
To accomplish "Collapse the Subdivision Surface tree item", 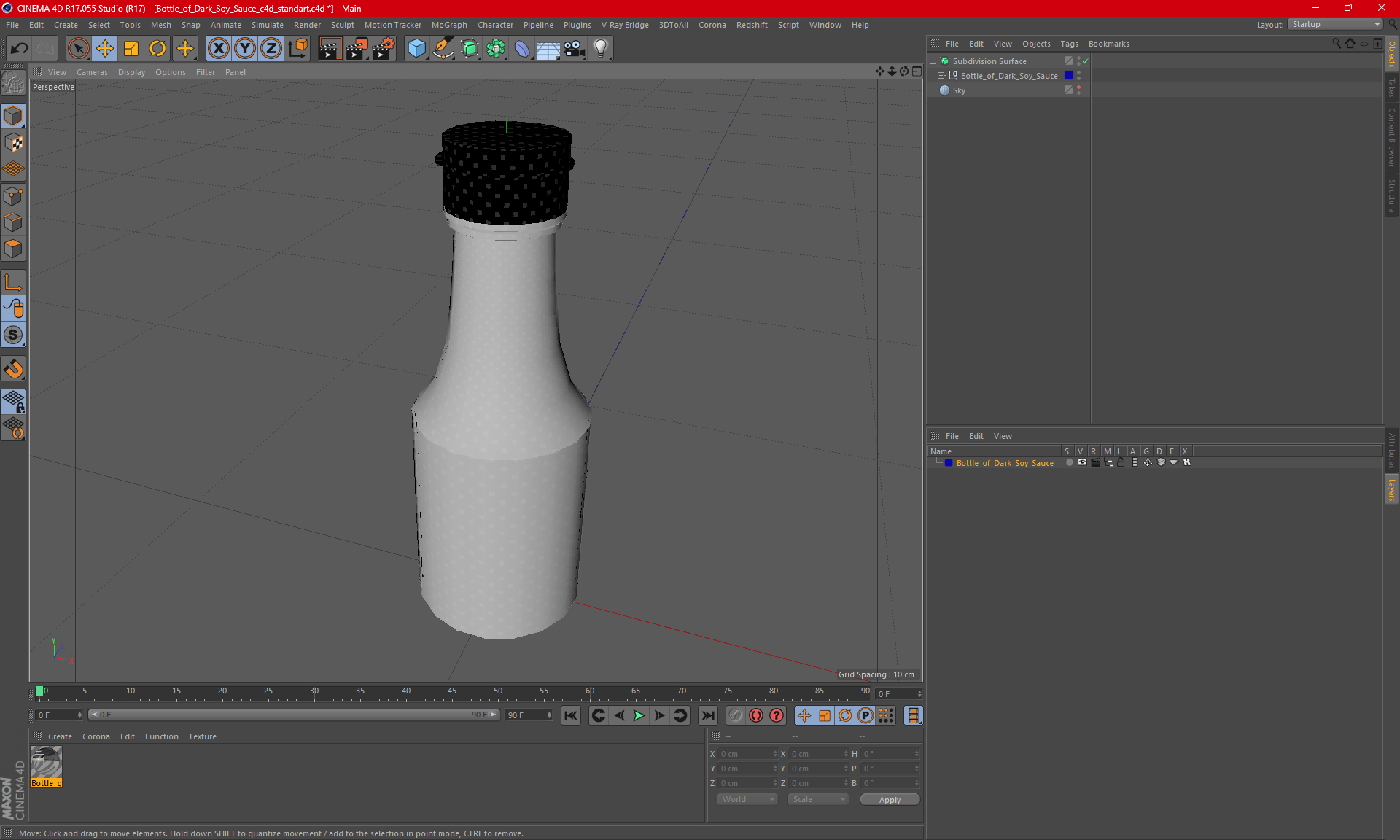I will (933, 61).
